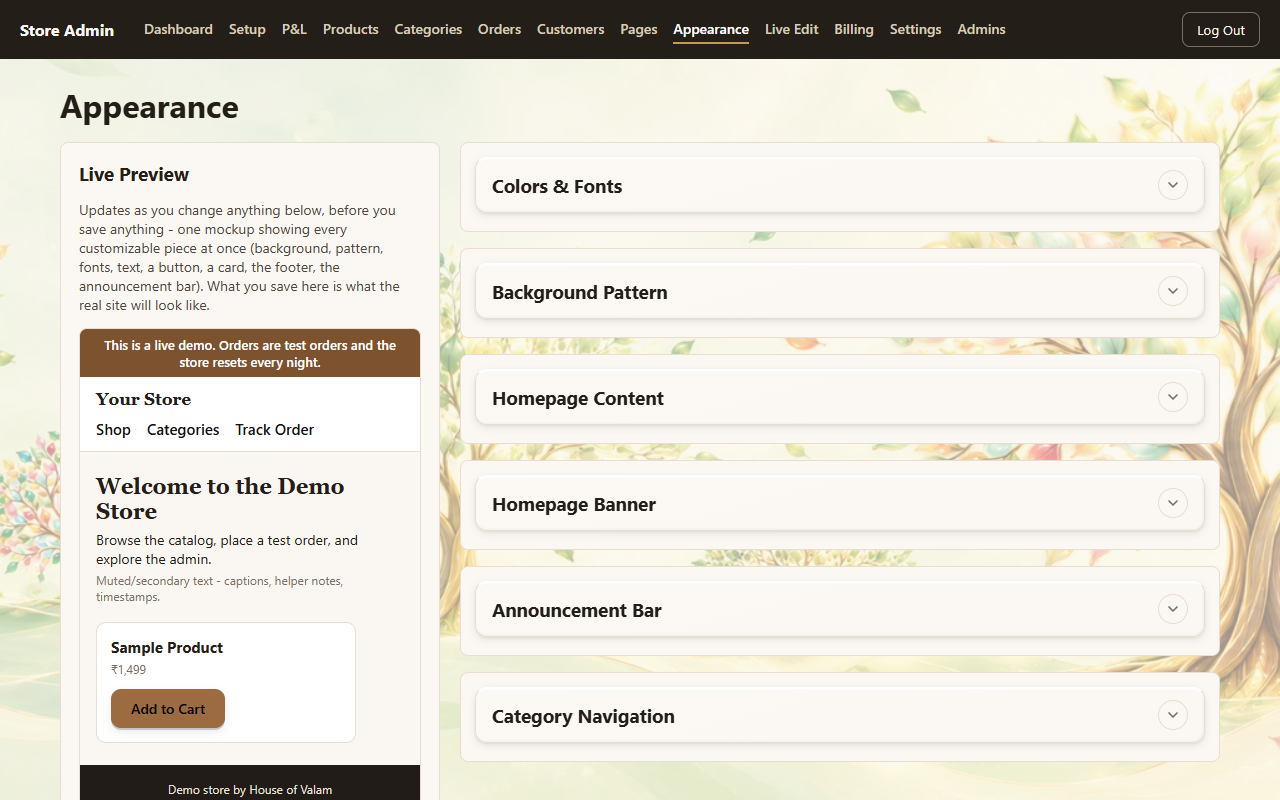This screenshot has height=800, width=1280.
Task: Open the P&L page
Action: tap(294, 29)
